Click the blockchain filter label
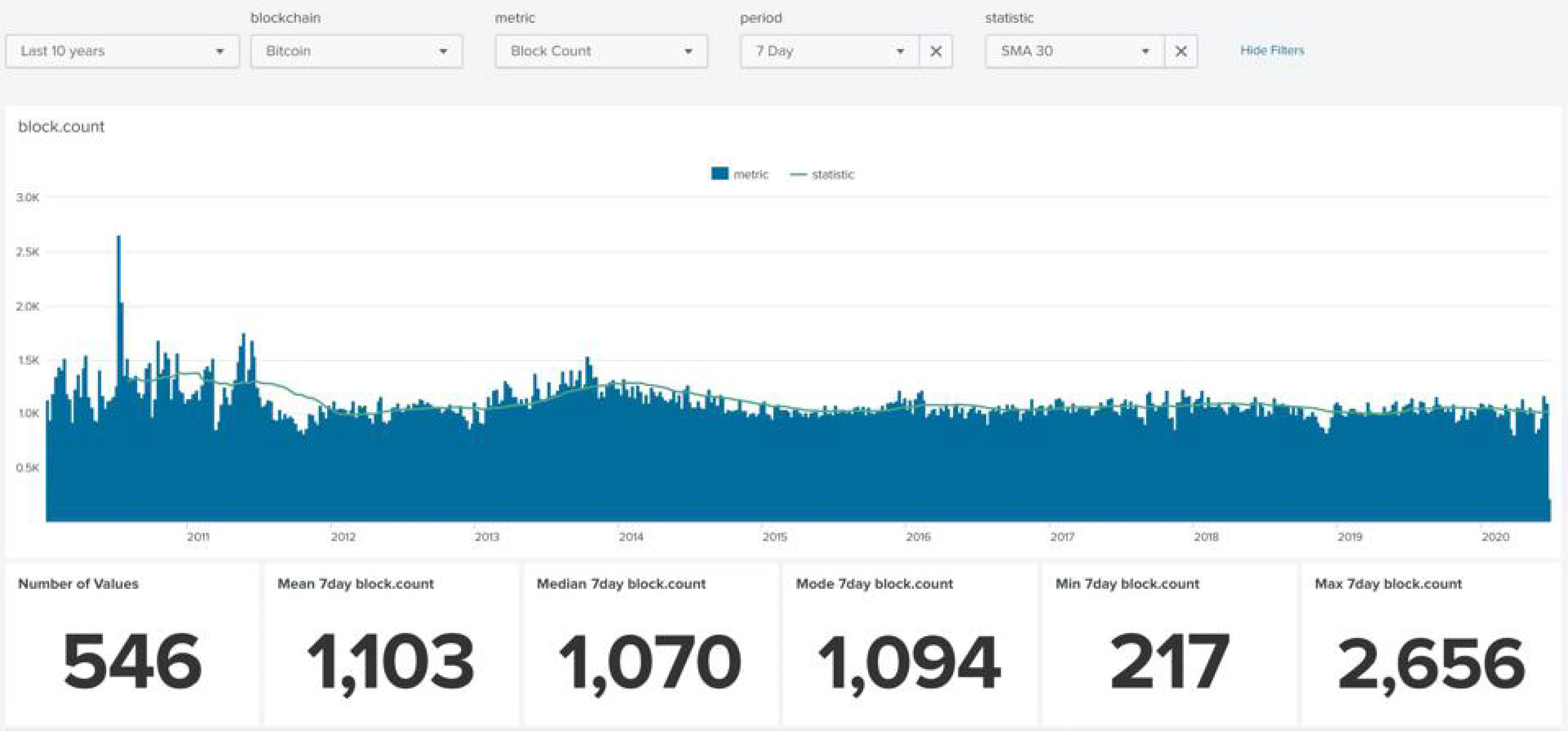Image resolution: width=1568 pixels, height=731 pixels. [285, 18]
